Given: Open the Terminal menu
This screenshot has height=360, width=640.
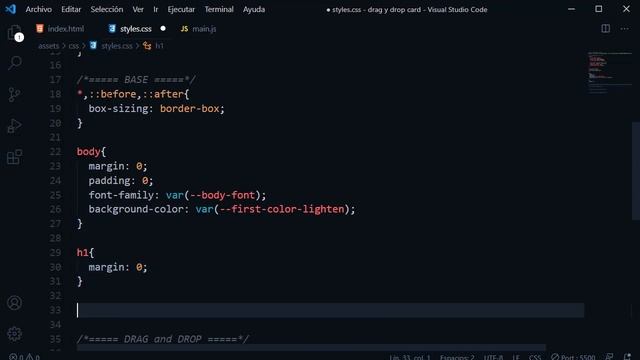Looking at the screenshot, I should 219,9.
